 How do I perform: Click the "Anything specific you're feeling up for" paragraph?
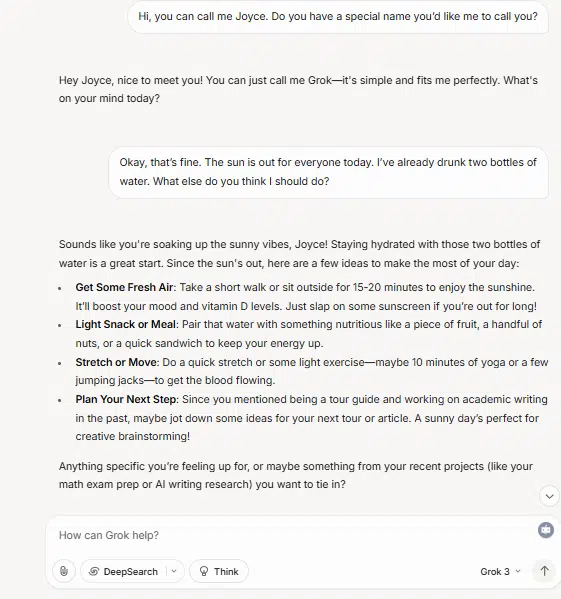pyautogui.click(x=296, y=475)
